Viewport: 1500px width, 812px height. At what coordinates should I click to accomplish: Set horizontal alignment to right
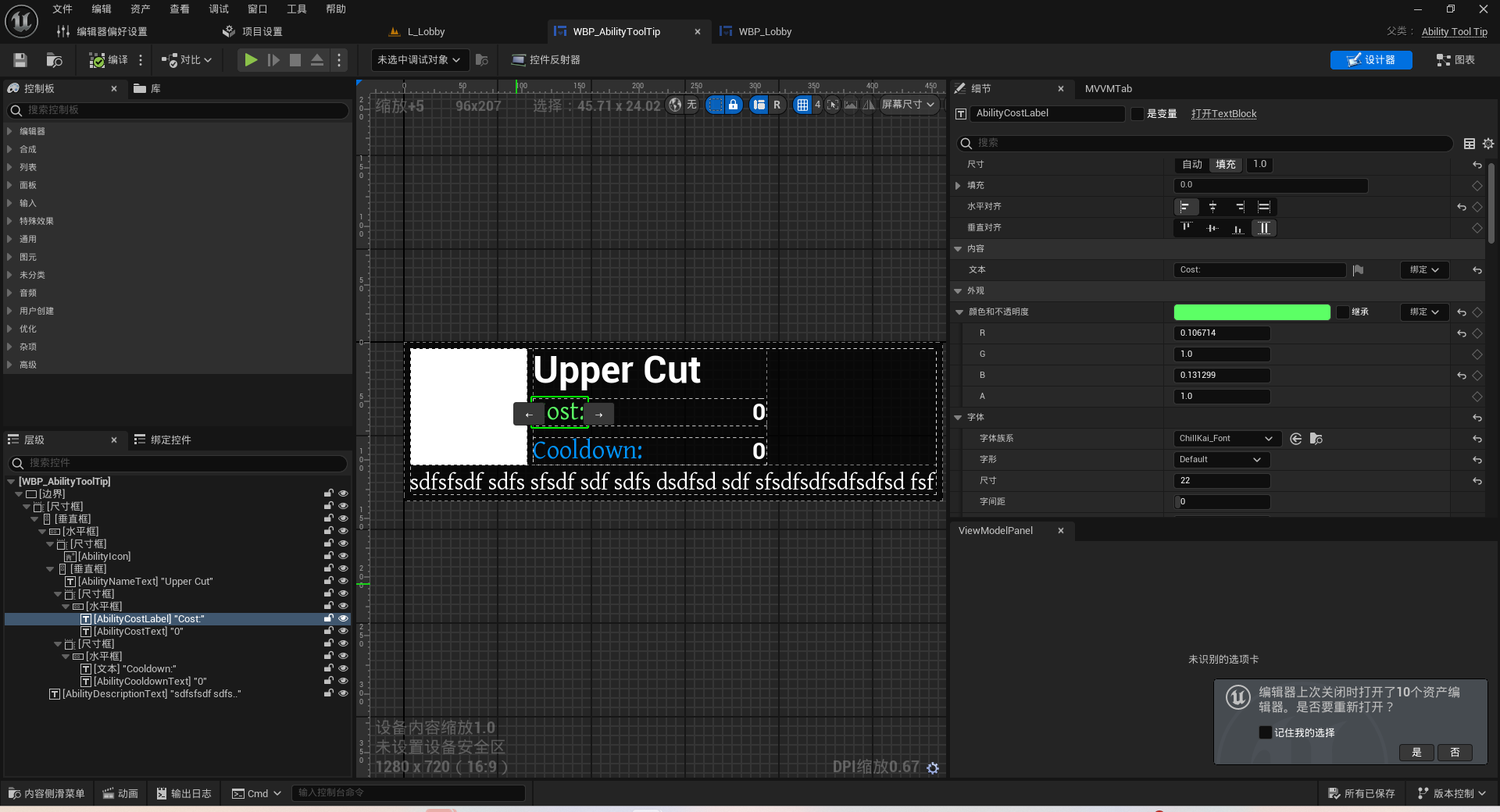[1239, 207]
